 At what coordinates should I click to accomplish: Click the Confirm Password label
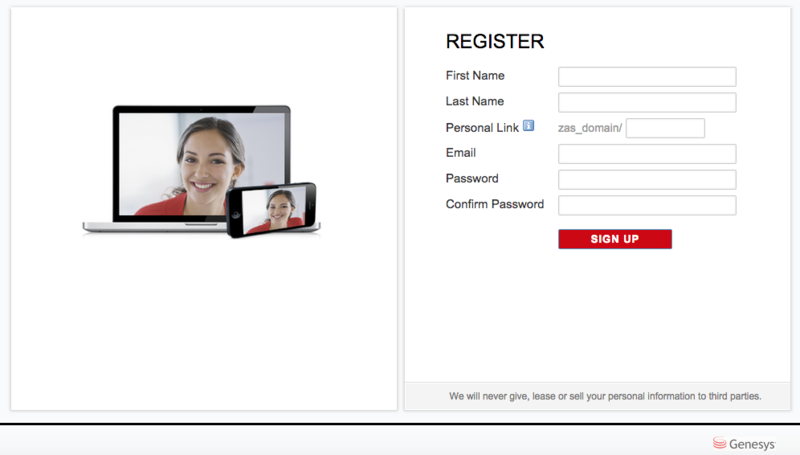[x=495, y=204]
